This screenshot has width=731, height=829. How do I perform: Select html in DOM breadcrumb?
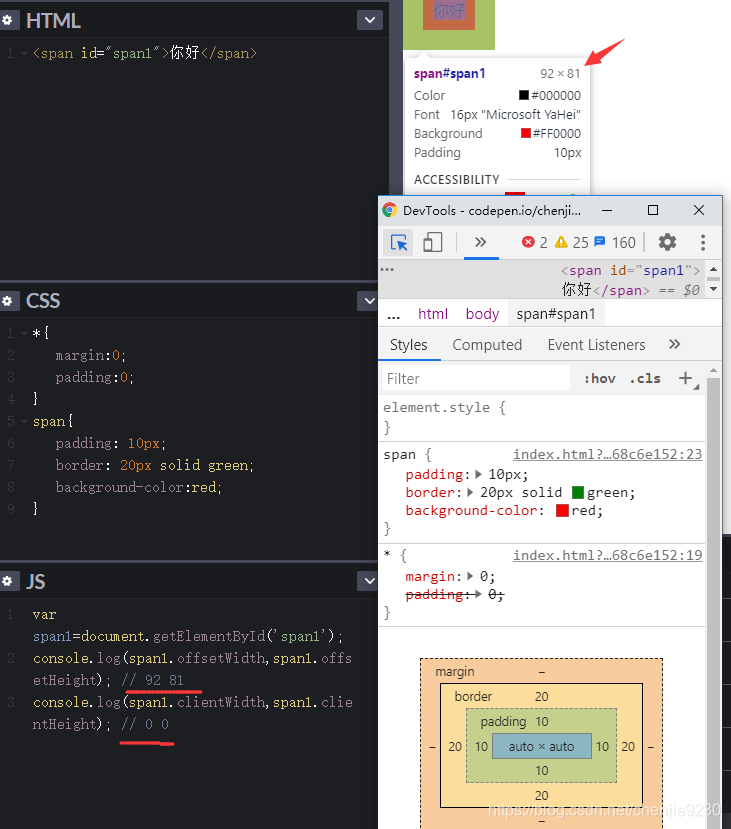tap(433, 314)
